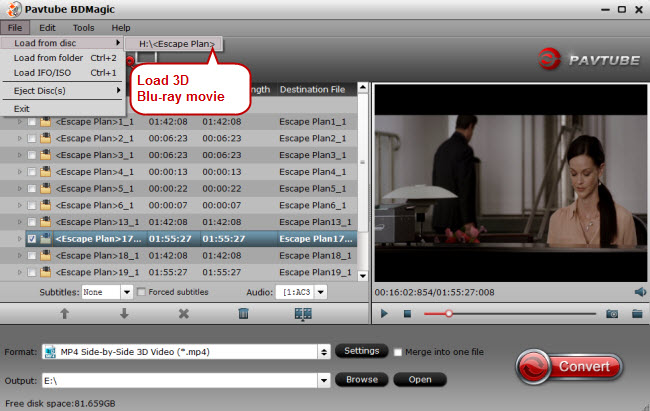The image size is (650, 411).
Task: Click duration 00:00:07 of Escape Plan>6_1
Action: point(168,205)
